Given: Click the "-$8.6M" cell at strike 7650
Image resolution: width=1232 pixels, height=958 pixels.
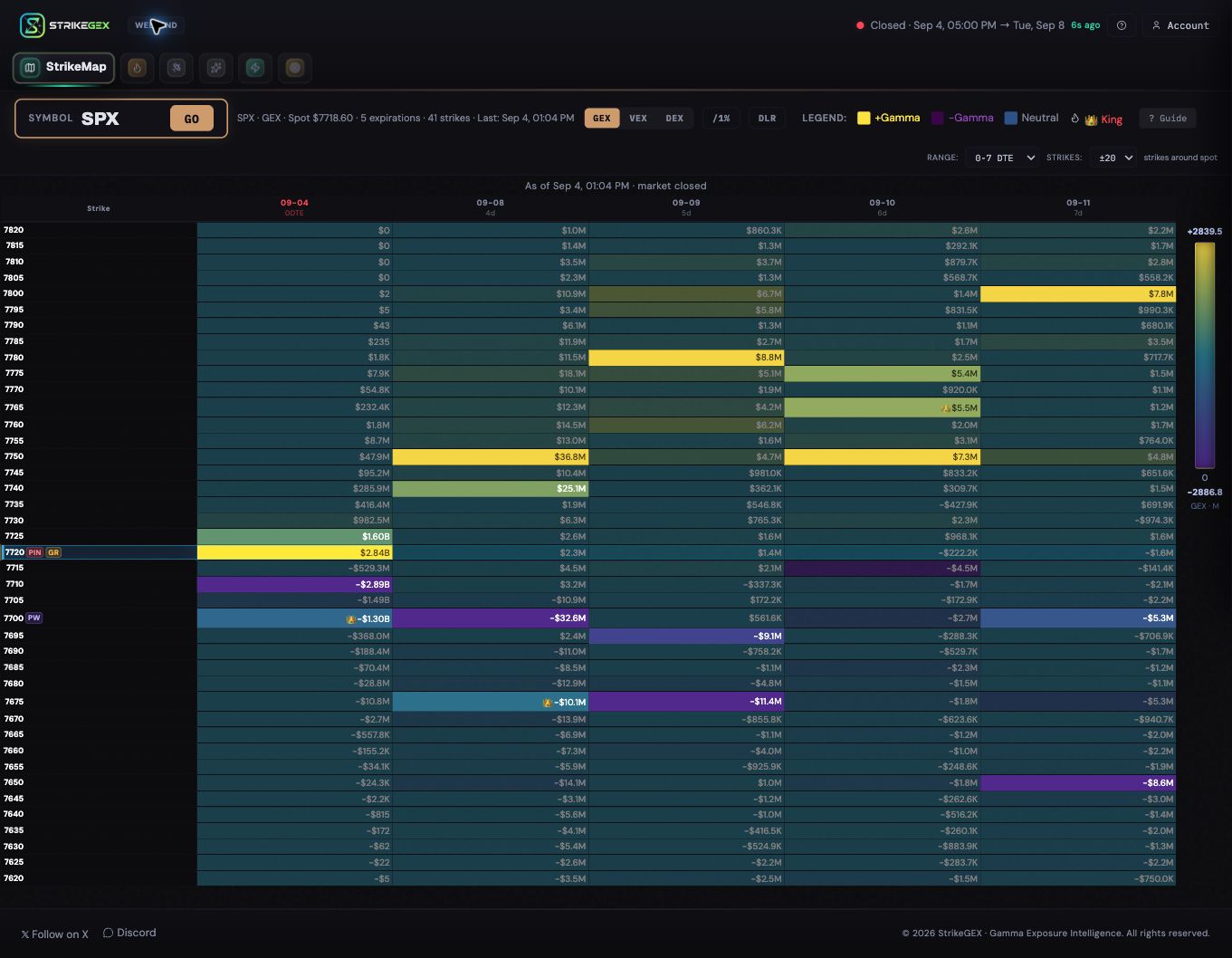Looking at the screenshot, I should point(1078,783).
